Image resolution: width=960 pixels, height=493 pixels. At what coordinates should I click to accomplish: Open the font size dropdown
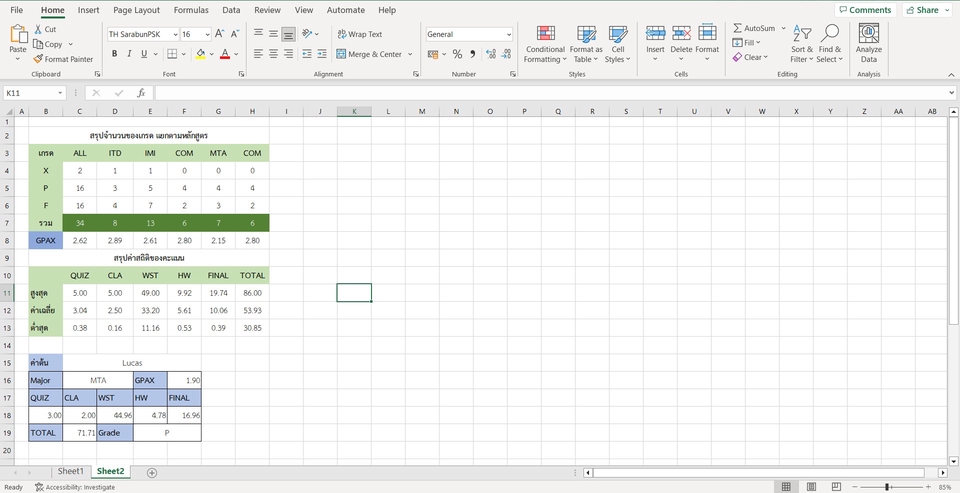(208, 35)
